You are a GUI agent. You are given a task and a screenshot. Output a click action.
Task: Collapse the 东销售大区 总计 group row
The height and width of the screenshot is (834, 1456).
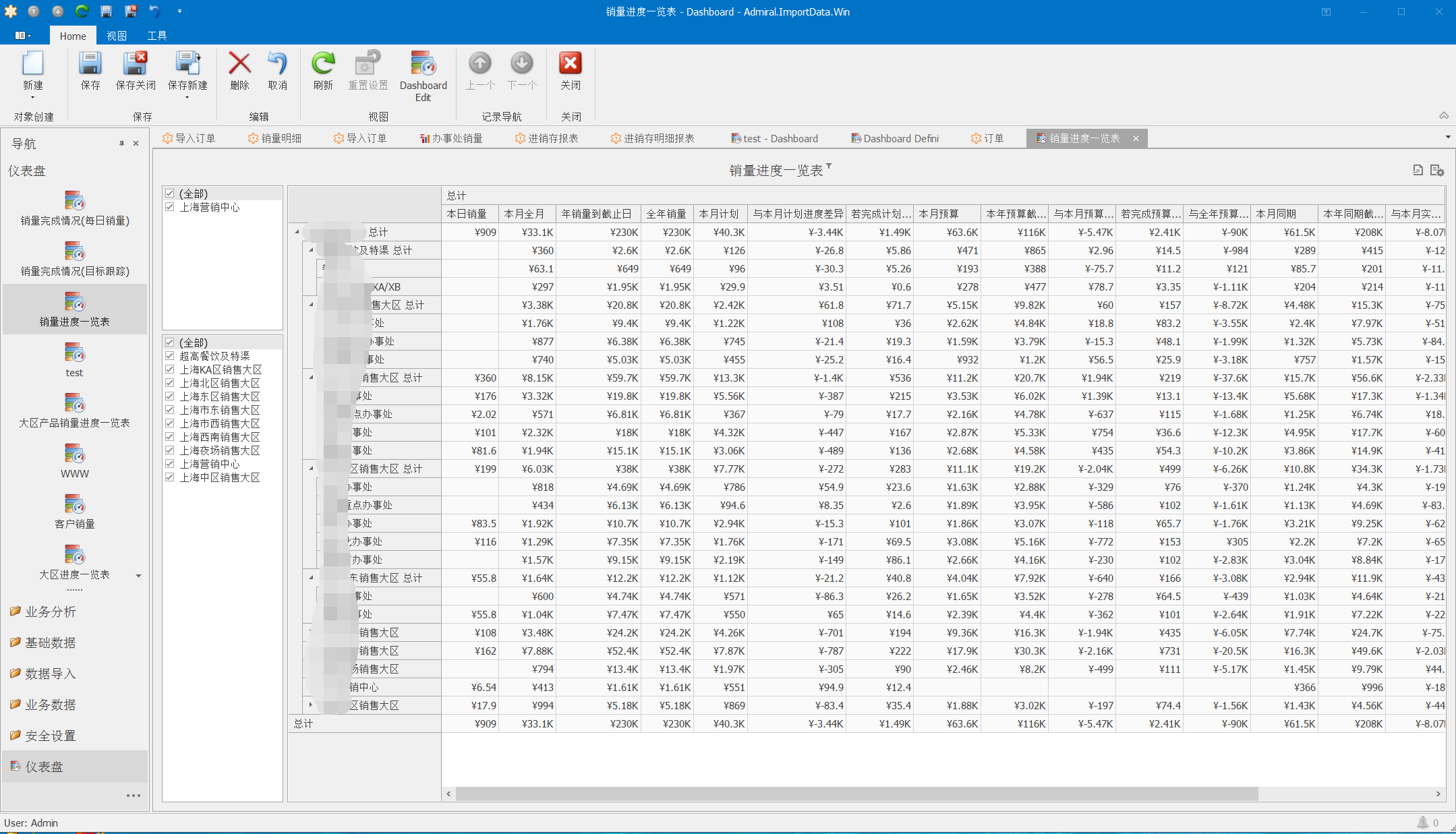coord(311,578)
